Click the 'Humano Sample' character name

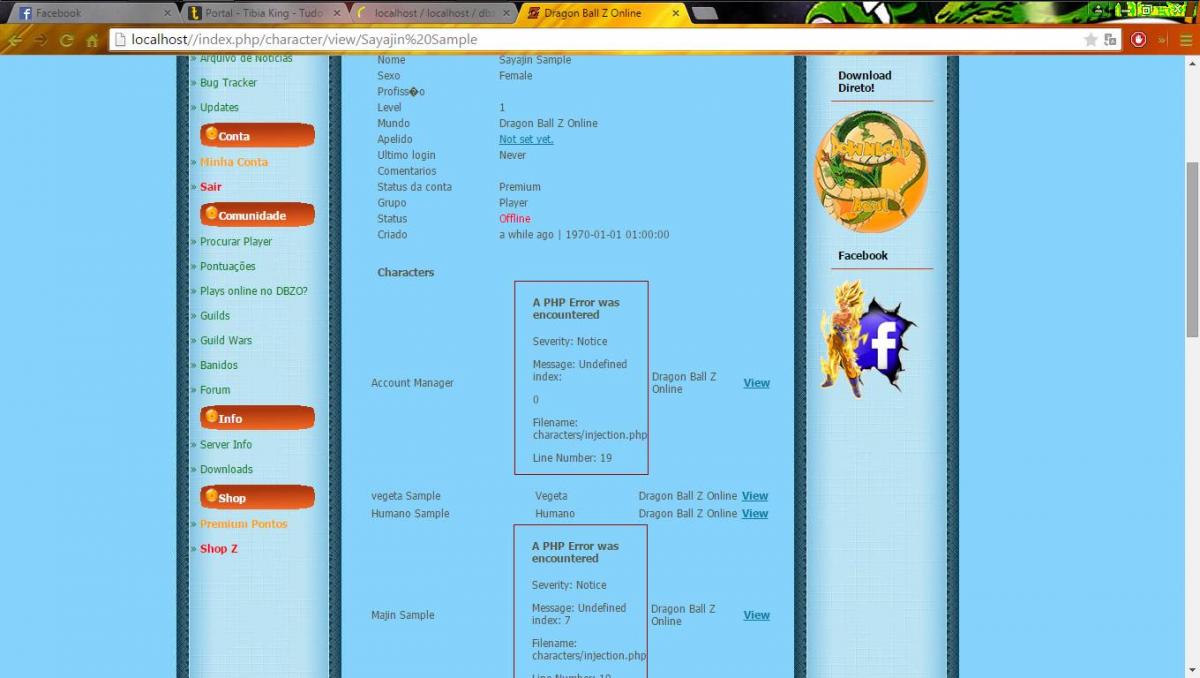tap(410, 514)
